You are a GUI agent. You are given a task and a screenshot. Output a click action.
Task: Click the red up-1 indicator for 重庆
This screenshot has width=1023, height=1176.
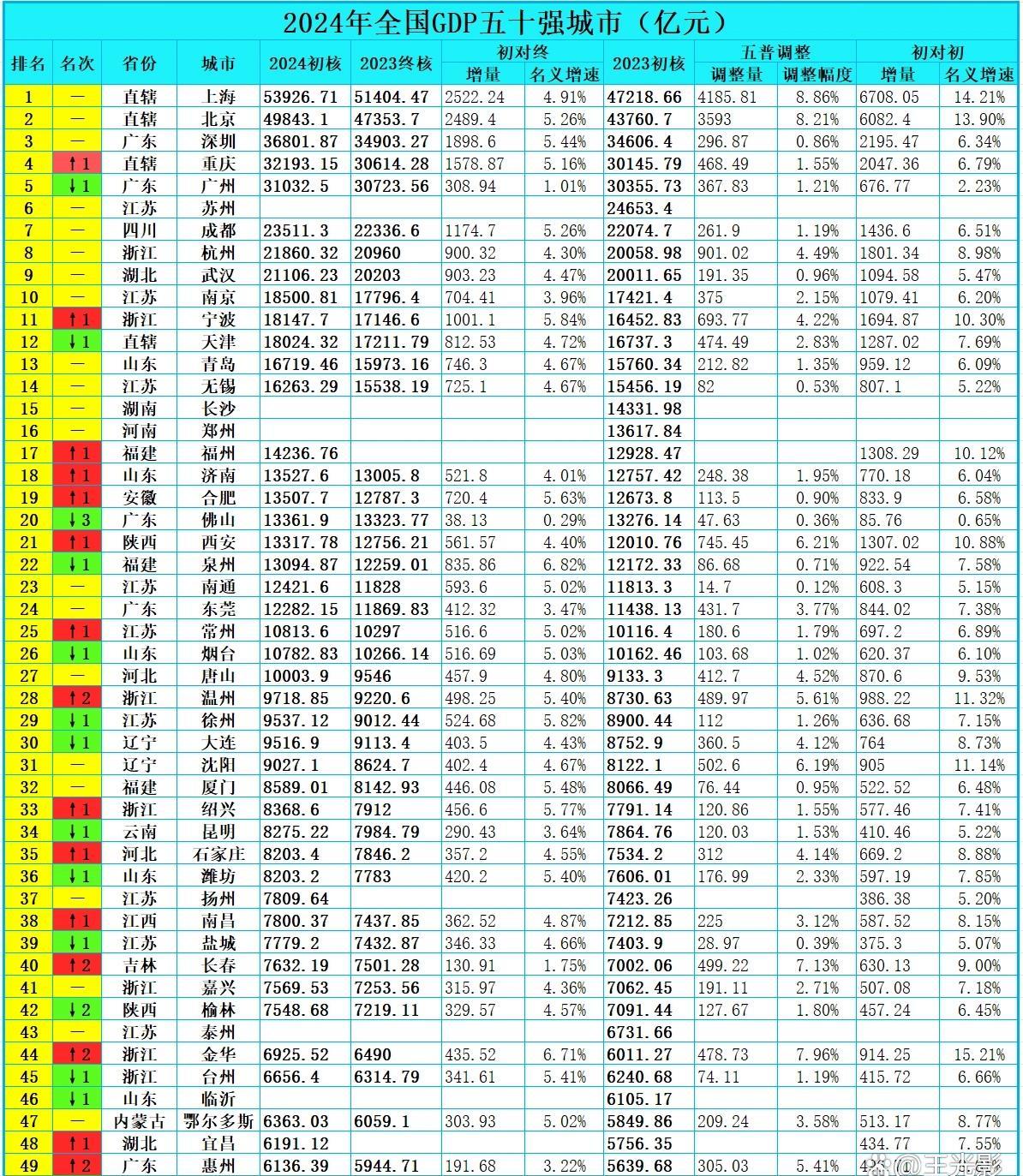pyautogui.click(x=77, y=164)
